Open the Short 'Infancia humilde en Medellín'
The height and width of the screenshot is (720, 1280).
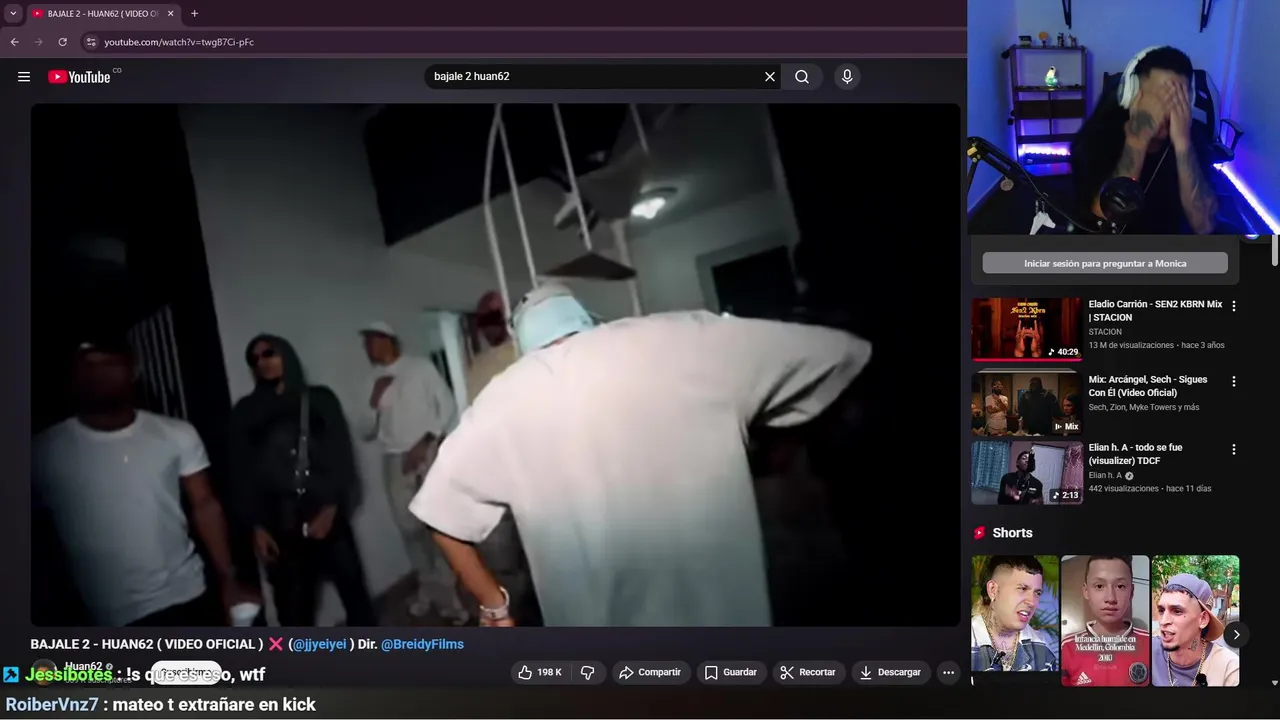pos(1105,621)
